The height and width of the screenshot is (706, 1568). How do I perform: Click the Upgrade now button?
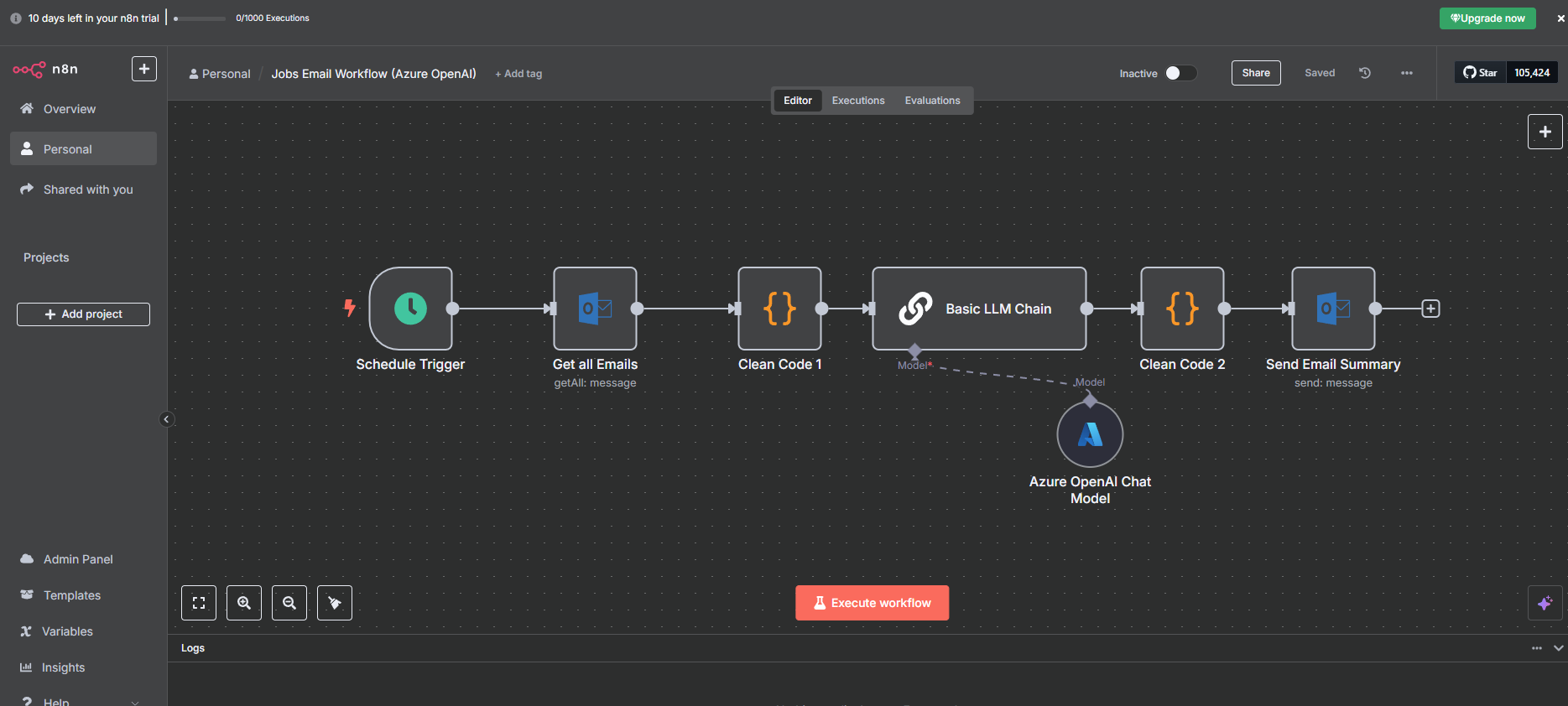point(1487,18)
